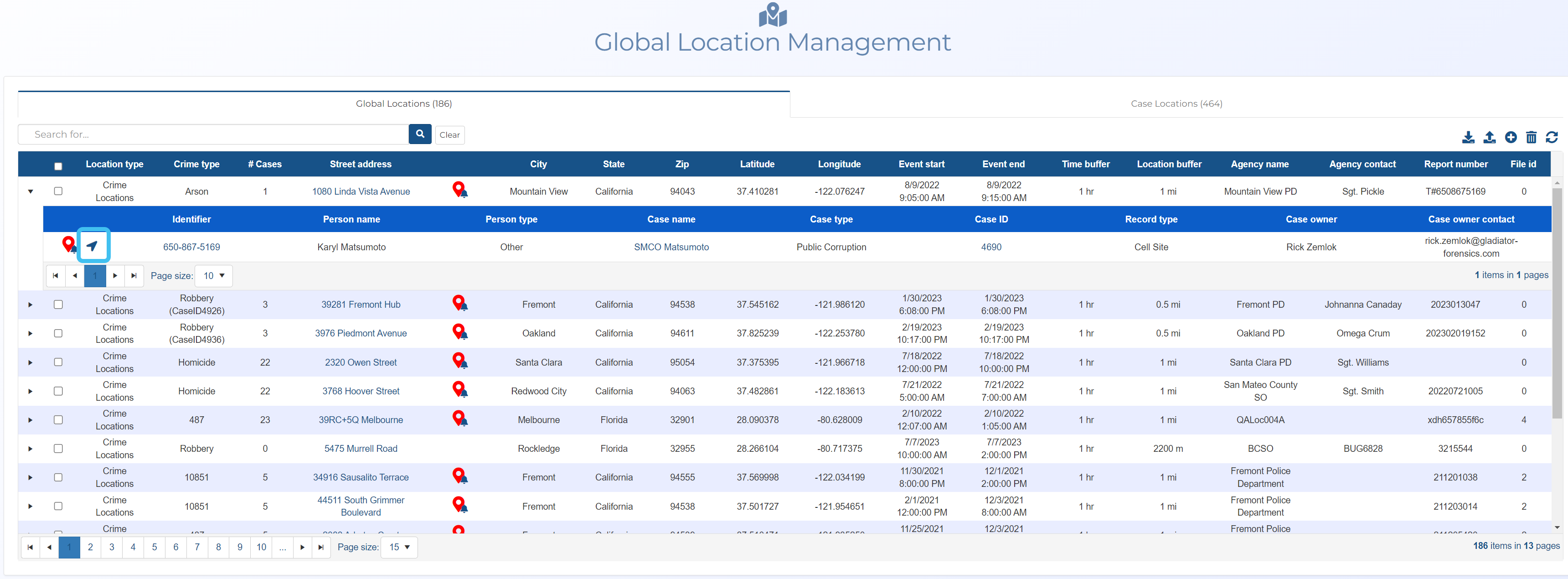This screenshot has width=1568, height=579.
Task: Check the box for 3976 Piedmont Avenue row
Action: coord(58,333)
